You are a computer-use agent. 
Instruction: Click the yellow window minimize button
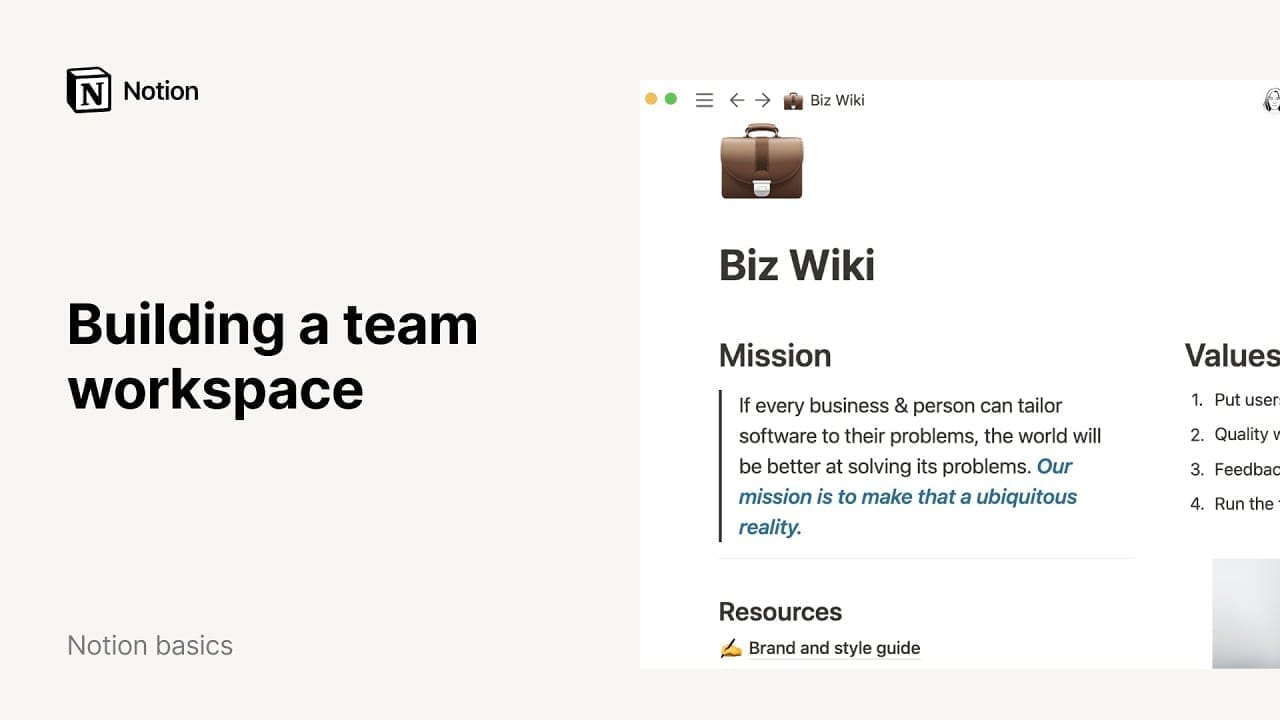(x=651, y=99)
